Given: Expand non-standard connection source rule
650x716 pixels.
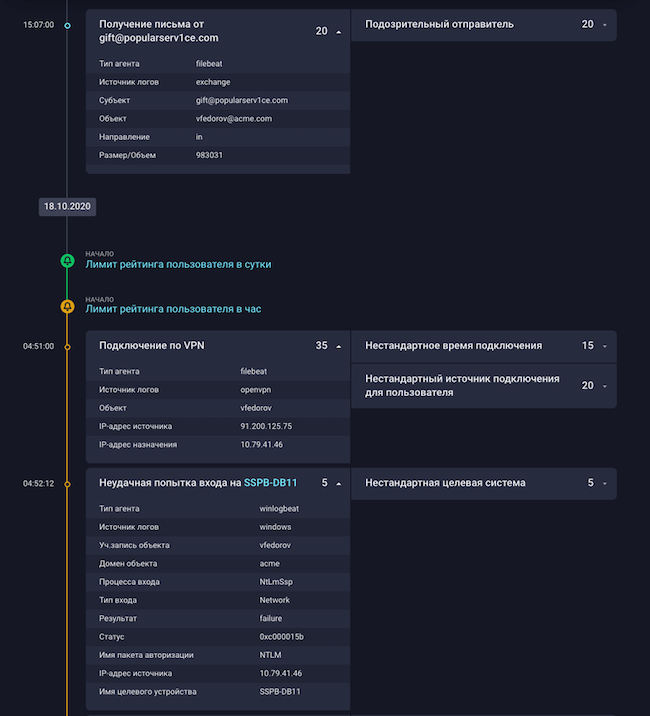Looking at the screenshot, I should pyautogui.click(x=605, y=386).
